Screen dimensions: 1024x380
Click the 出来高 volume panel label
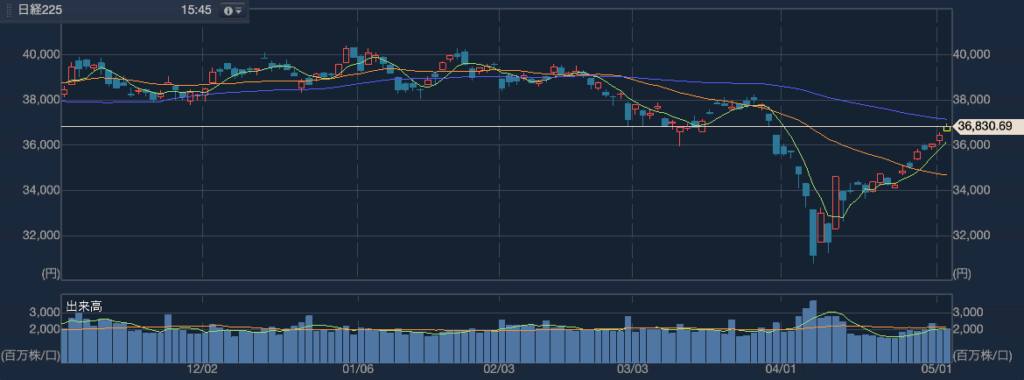(x=84, y=306)
